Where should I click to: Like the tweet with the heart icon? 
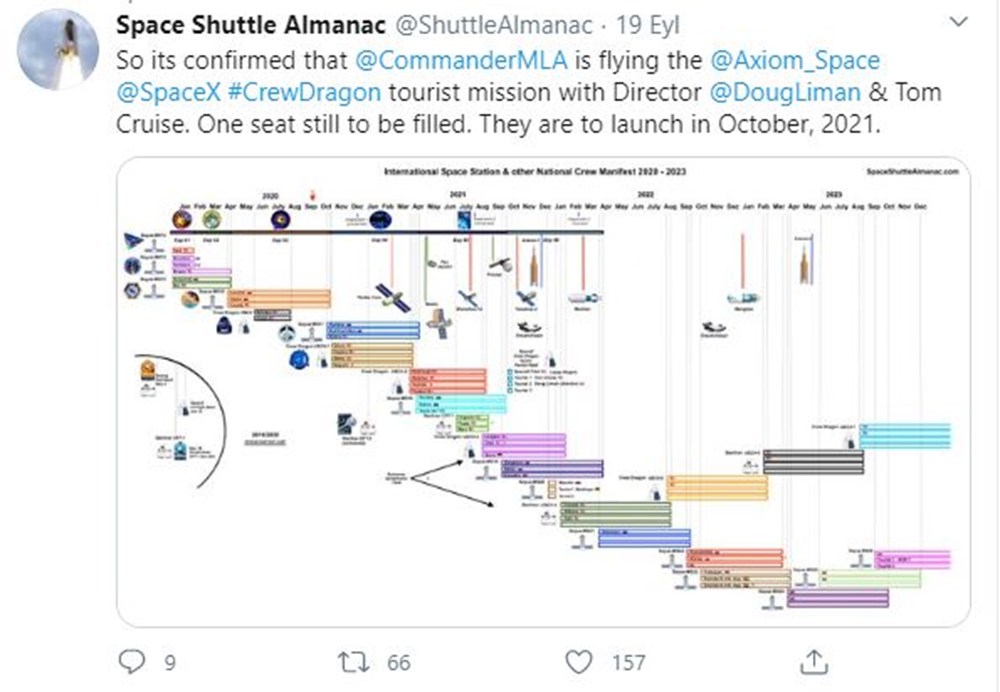[x=579, y=662]
